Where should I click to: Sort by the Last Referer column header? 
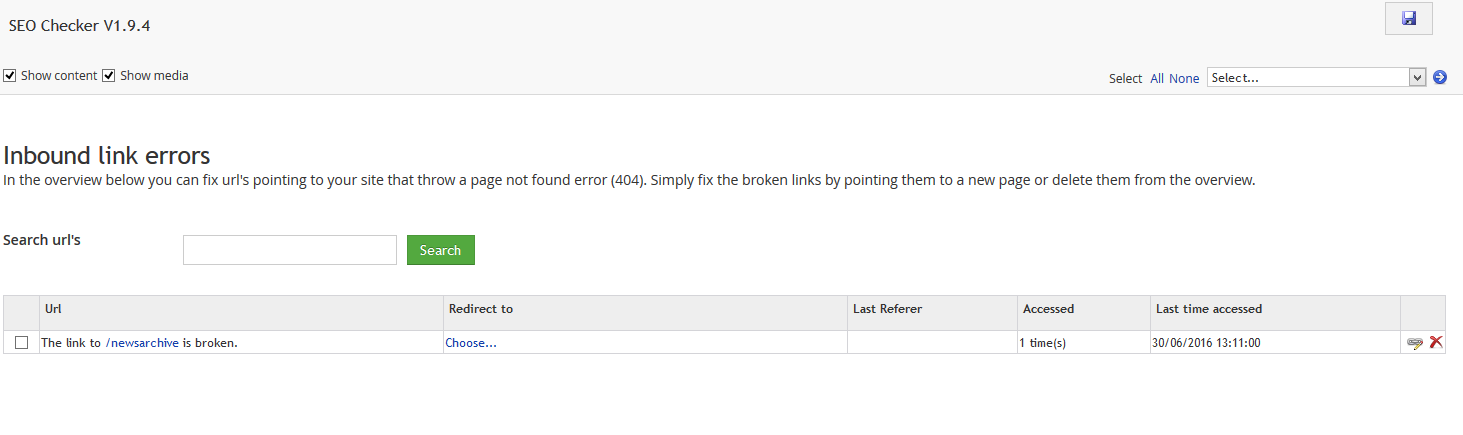[887, 309]
